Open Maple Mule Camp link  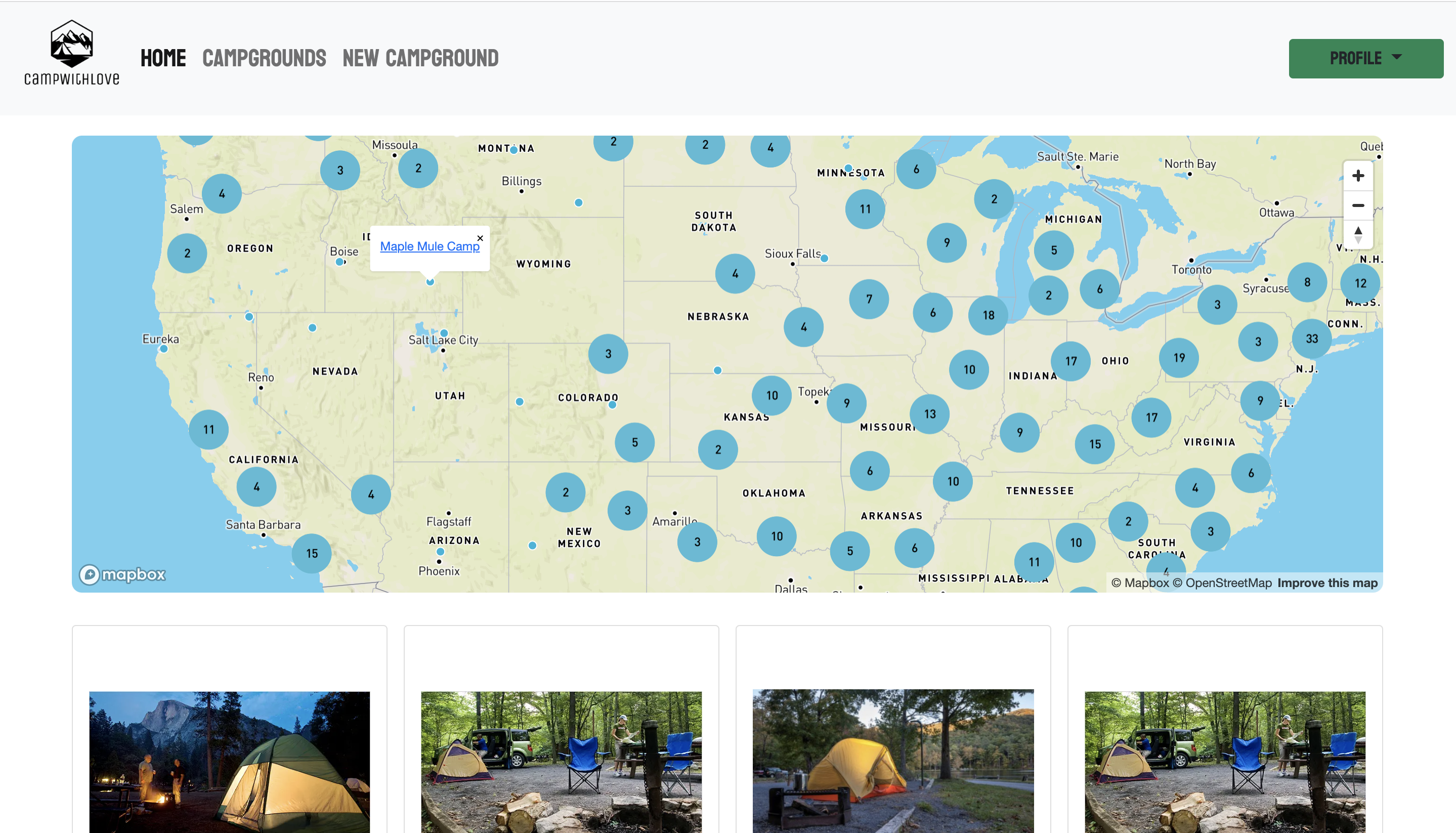tap(430, 246)
